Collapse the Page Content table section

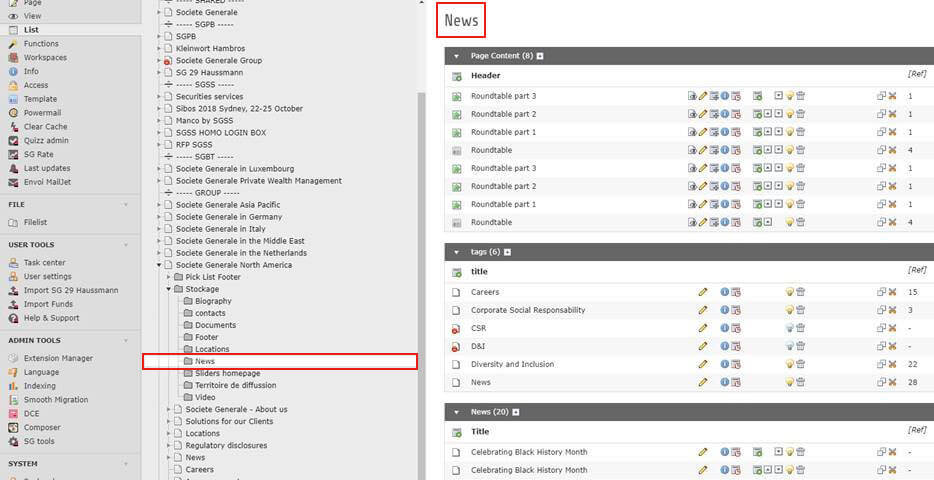(457, 56)
